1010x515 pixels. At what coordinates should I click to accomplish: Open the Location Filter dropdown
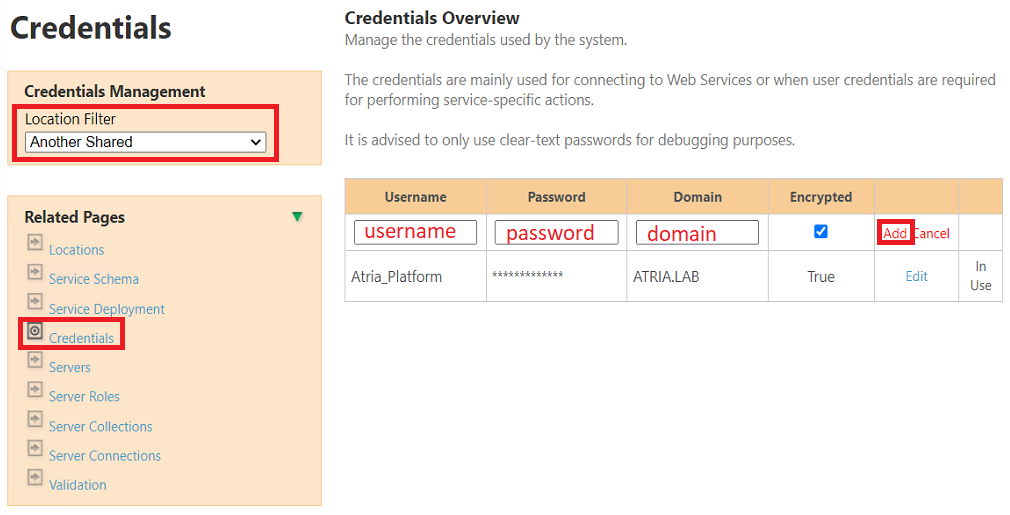(x=145, y=142)
